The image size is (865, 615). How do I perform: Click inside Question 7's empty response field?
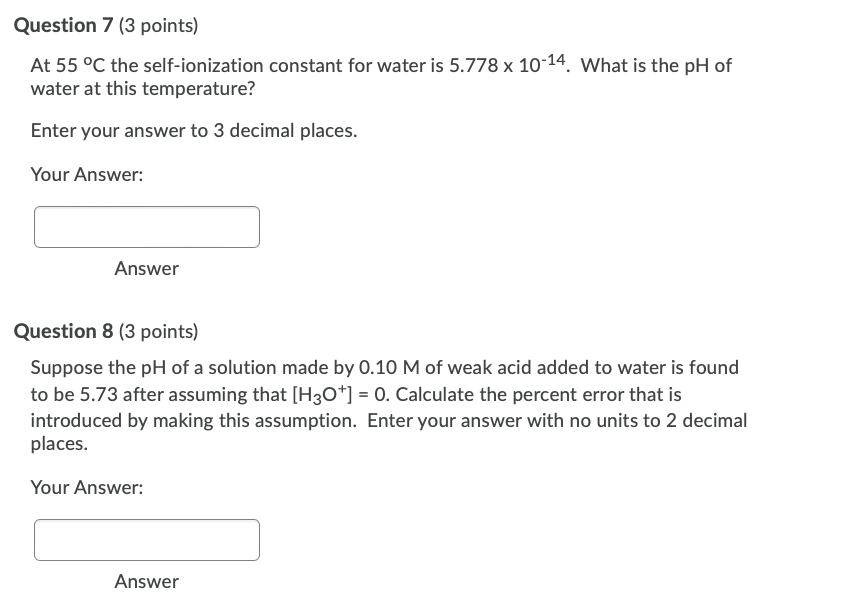[x=147, y=227]
